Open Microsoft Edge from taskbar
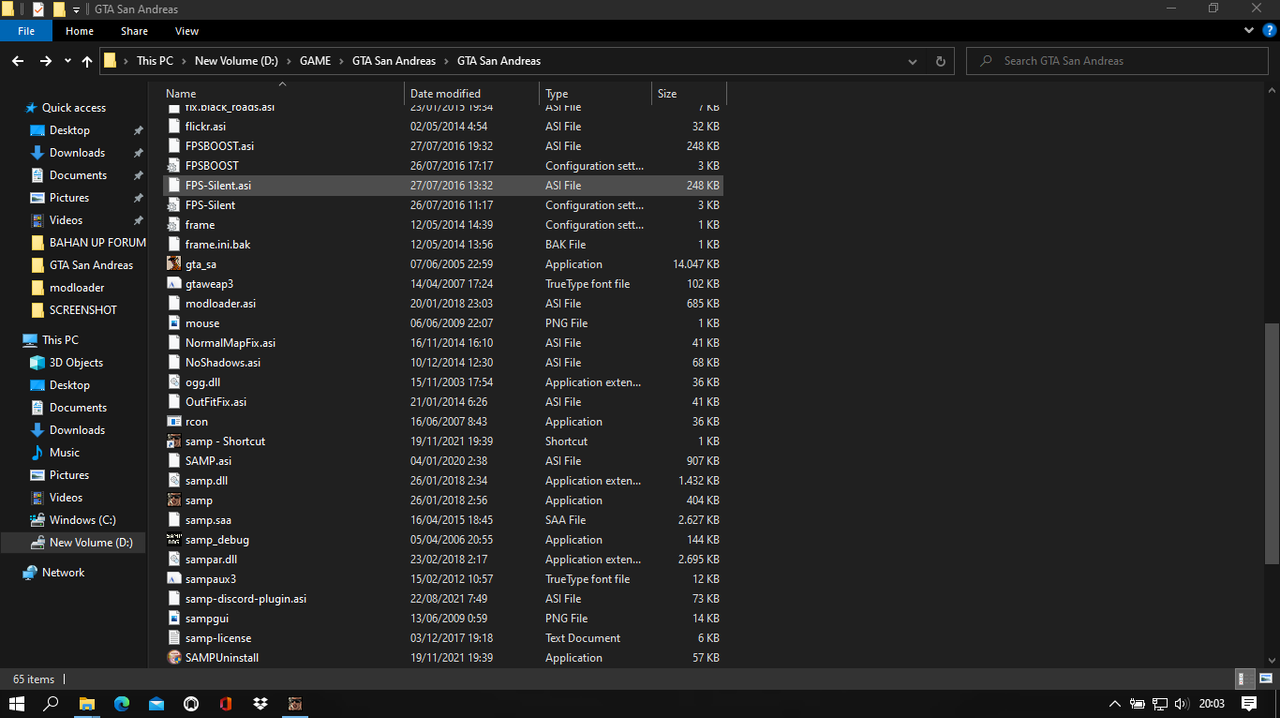 (121, 703)
